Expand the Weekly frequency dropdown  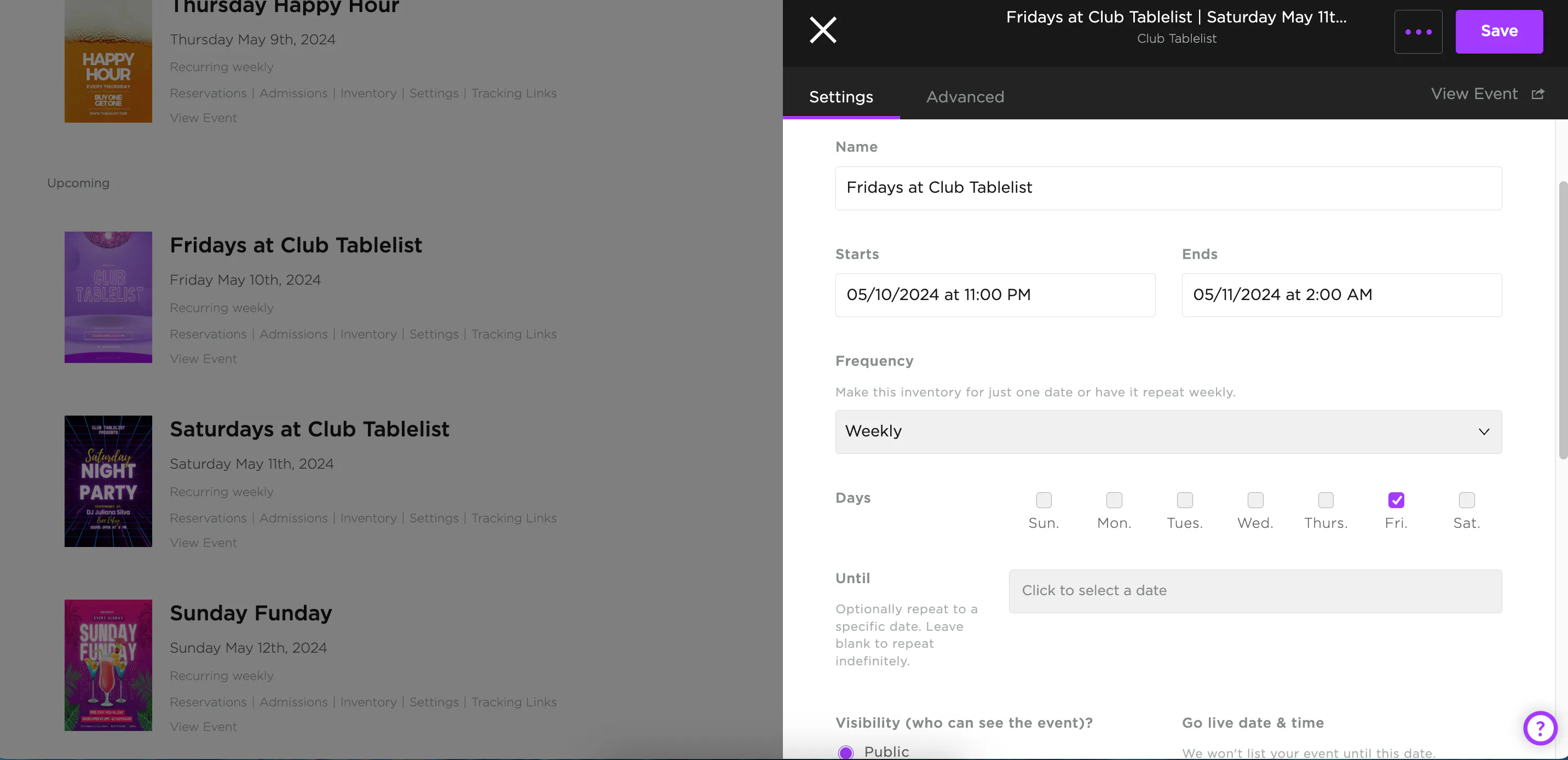[x=1168, y=432]
